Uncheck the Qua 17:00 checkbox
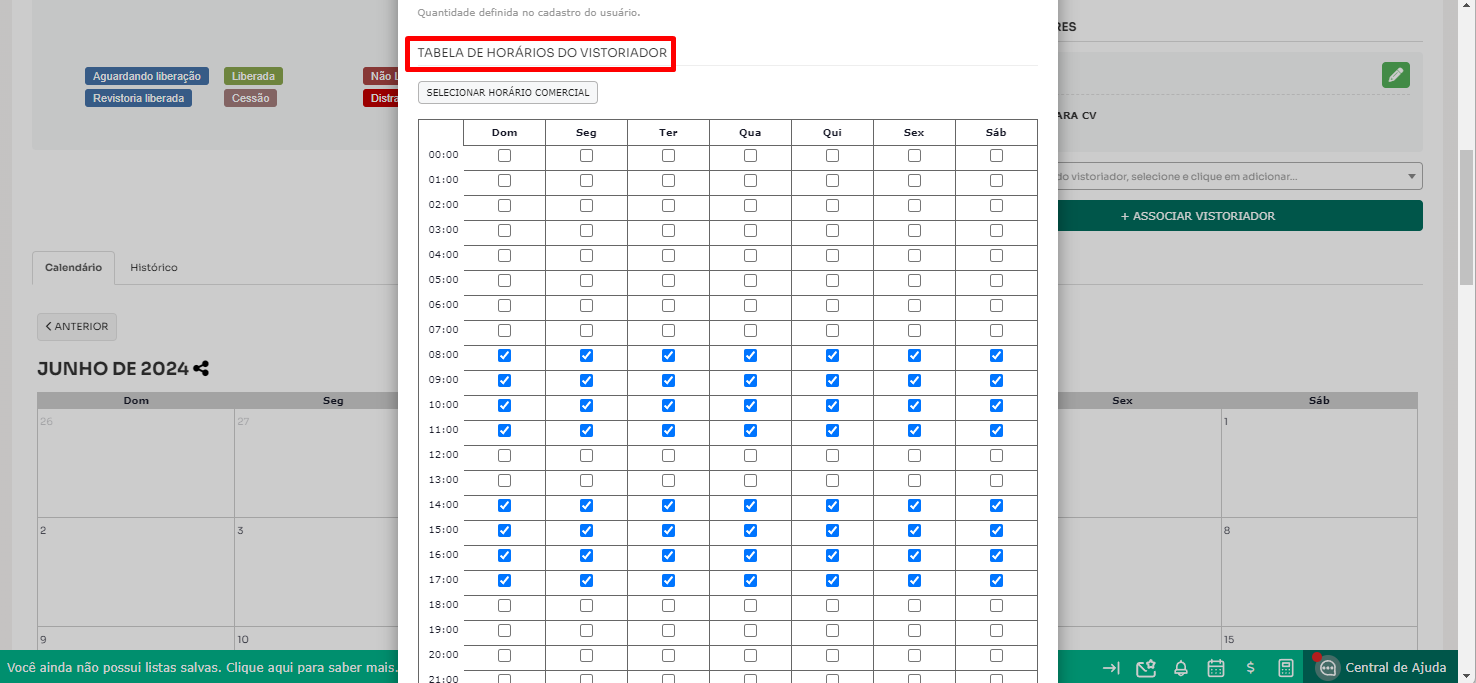This screenshot has height=683, width=1476. (750, 580)
